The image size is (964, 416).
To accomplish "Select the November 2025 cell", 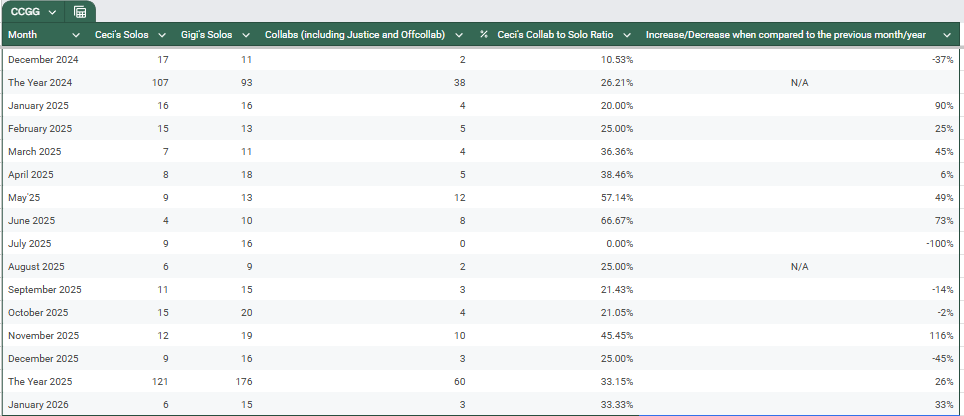I will pos(44,336).
